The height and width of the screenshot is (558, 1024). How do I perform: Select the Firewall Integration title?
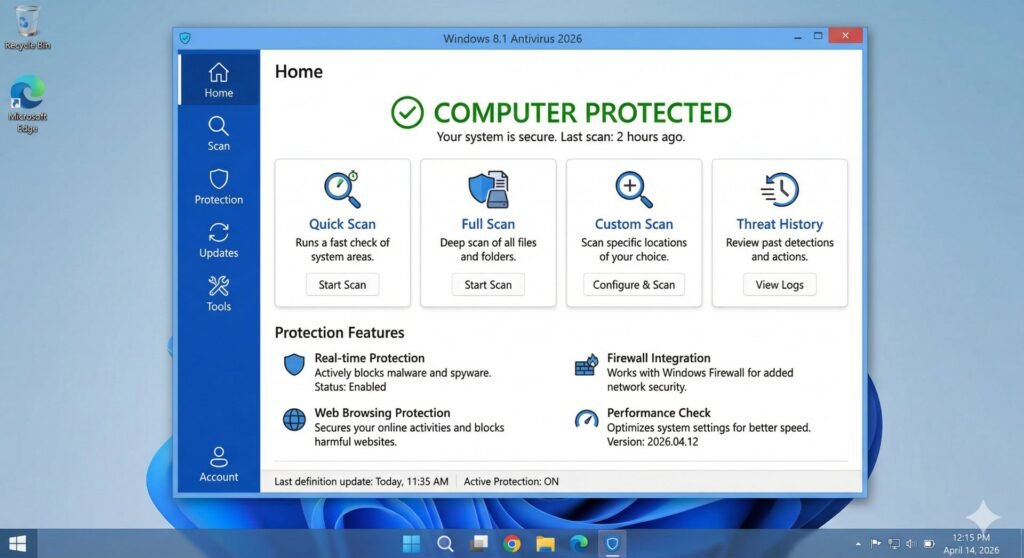[658, 358]
